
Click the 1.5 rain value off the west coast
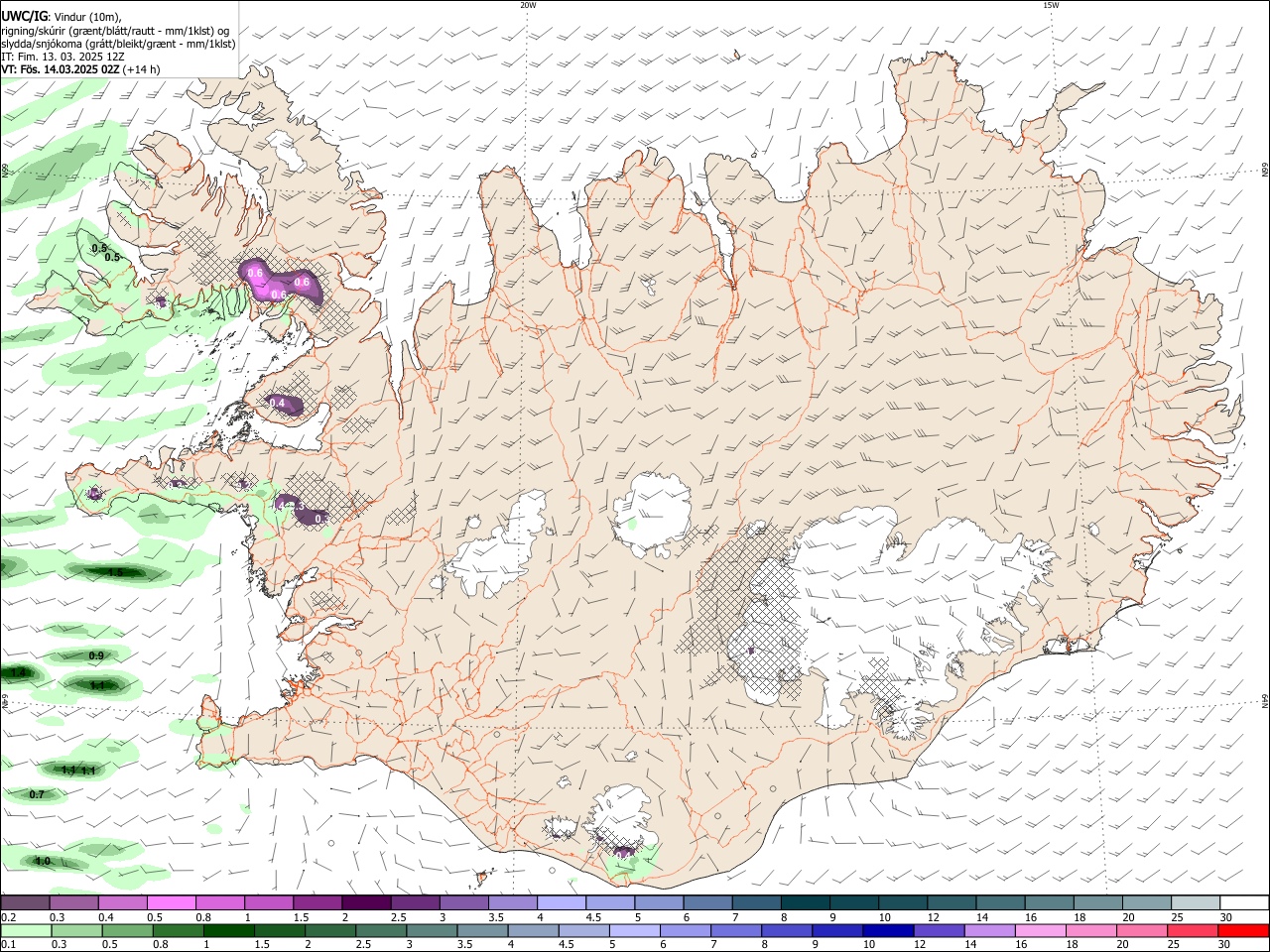[x=115, y=572]
